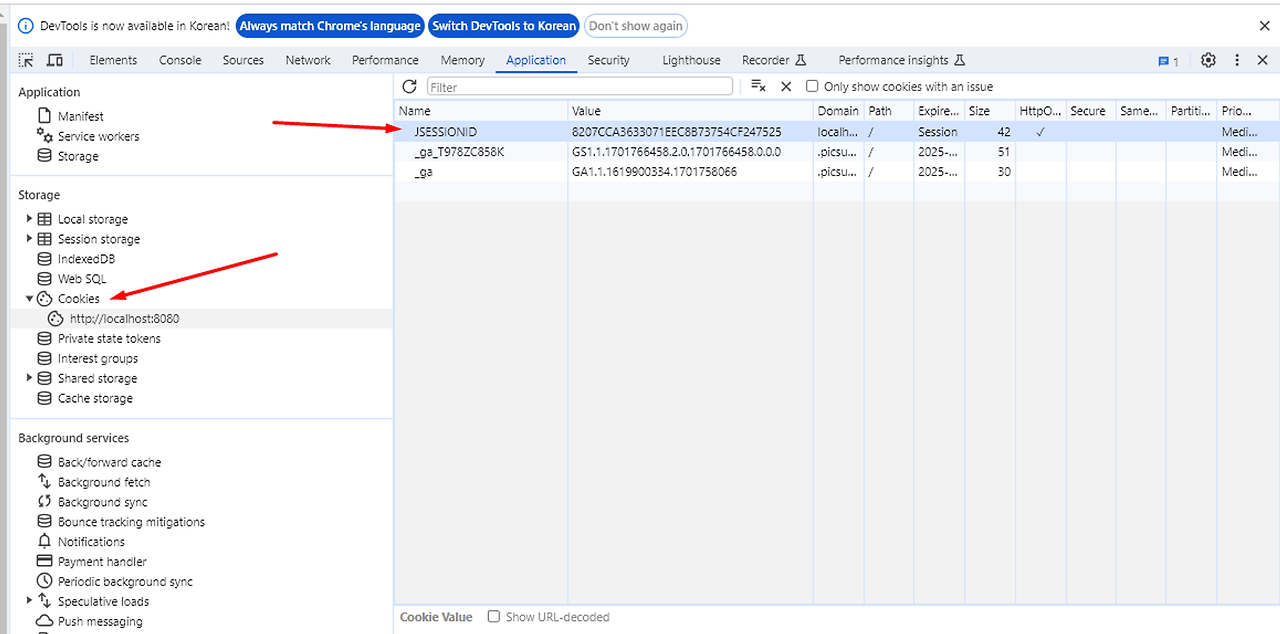Image resolution: width=1280 pixels, height=634 pixels.
Task: Click the Manifest file icon
Action: coord(44,116)
